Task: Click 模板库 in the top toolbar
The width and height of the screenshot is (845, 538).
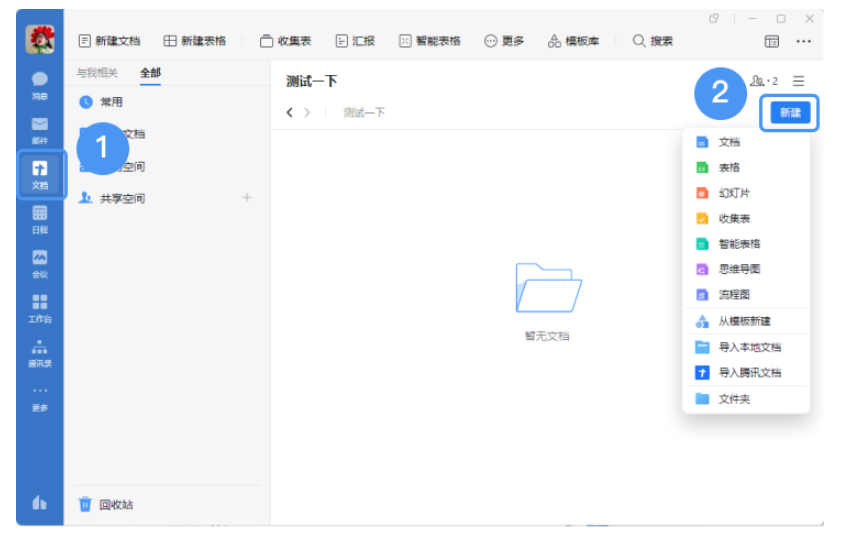Action: [567, 41]
